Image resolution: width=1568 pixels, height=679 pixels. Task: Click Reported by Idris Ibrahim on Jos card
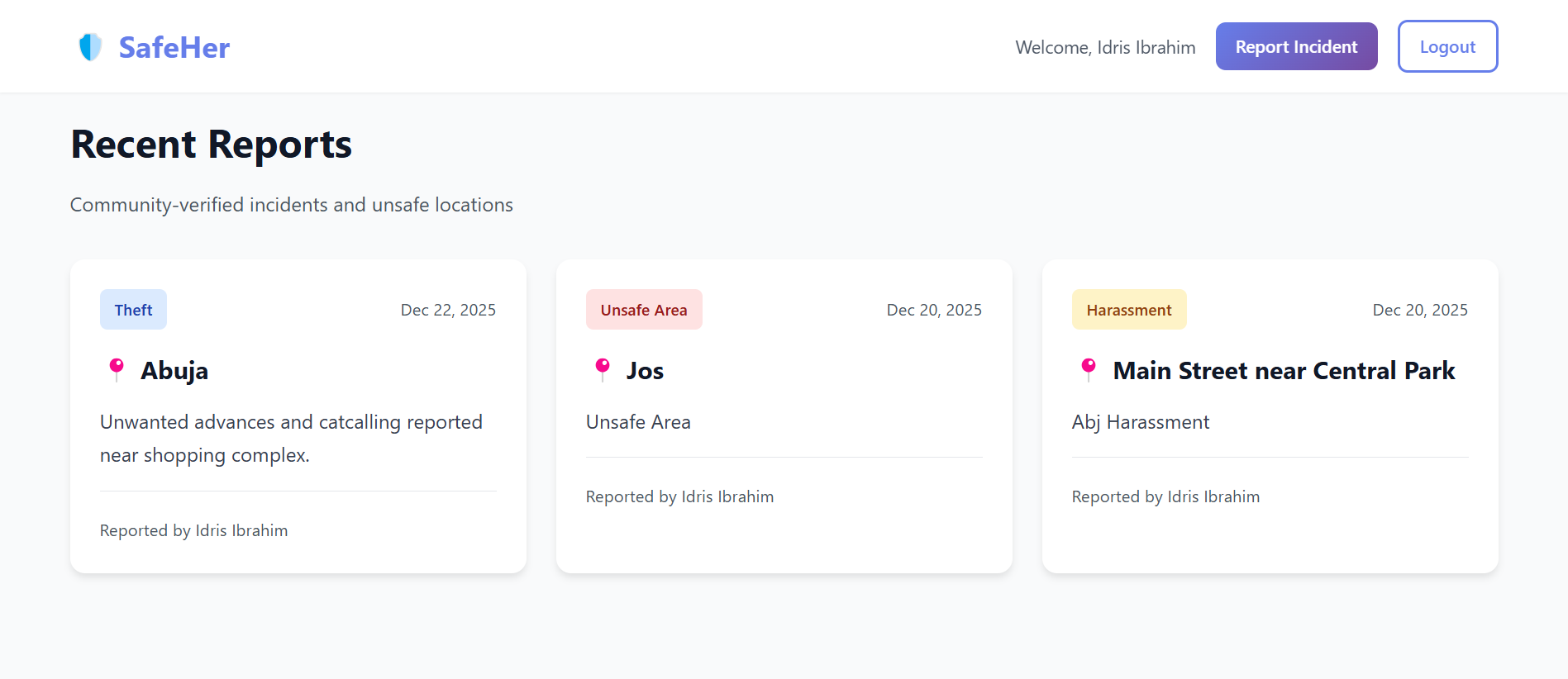[x=679, y=496]
